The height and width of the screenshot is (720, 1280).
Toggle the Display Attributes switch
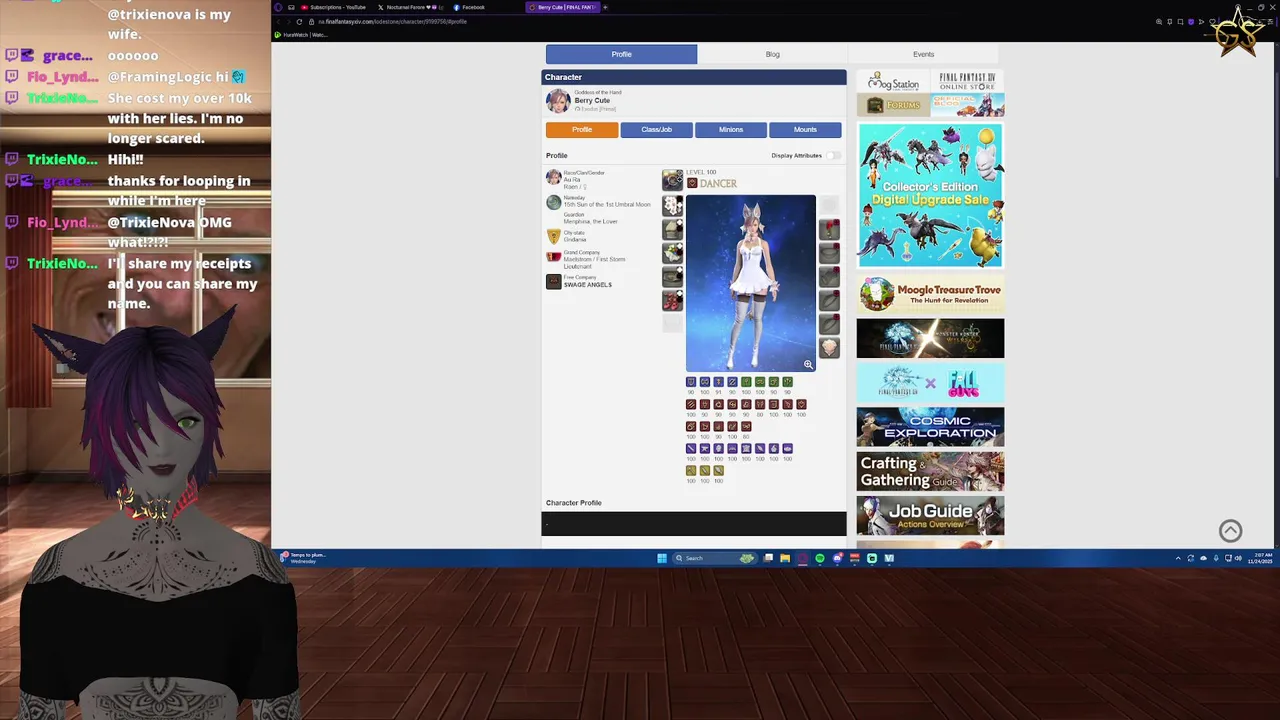point(833,155)
